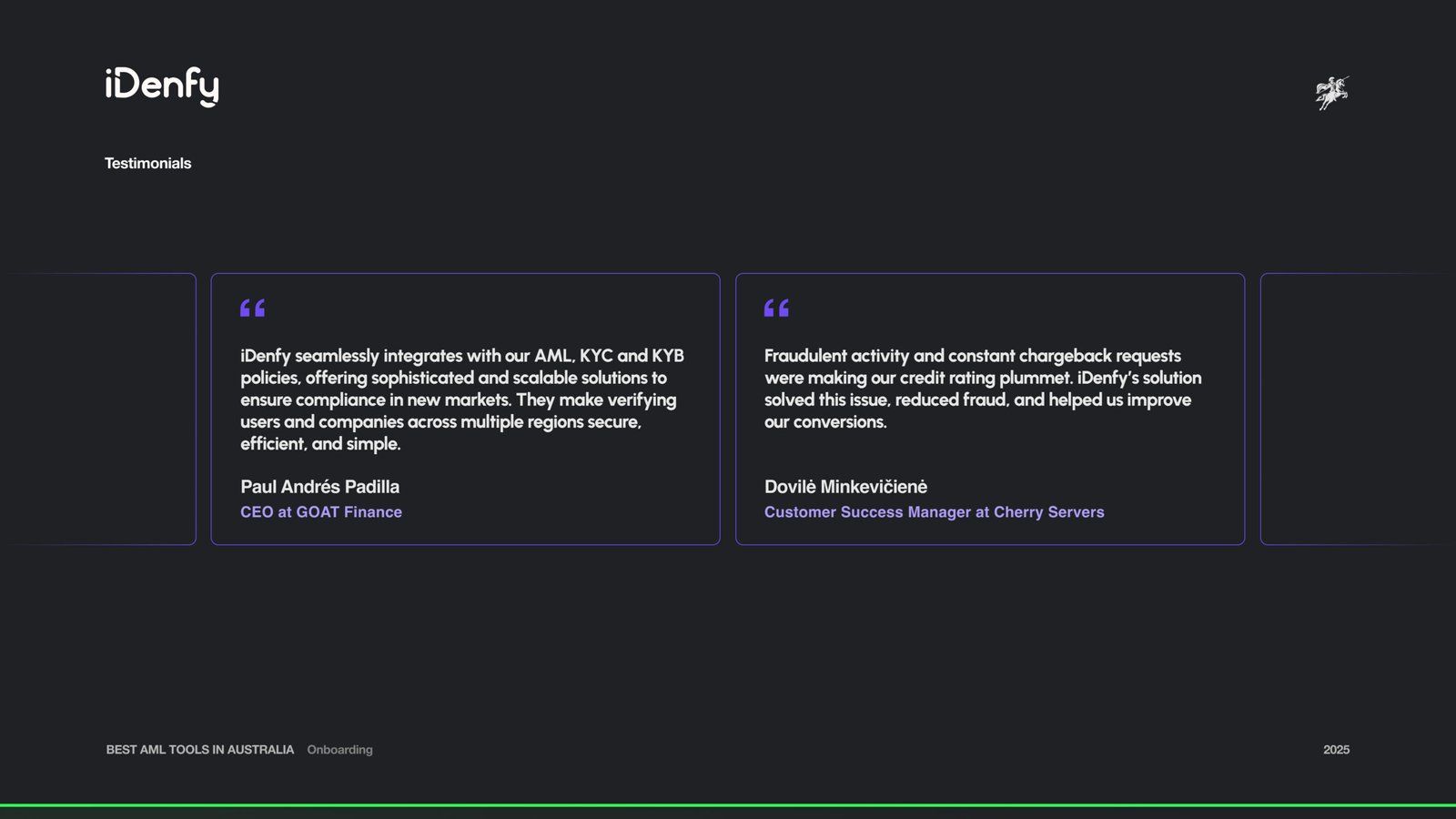Image resolution: width=1456 pixels, height=819 pixels.
Task: Click the quote about AML, KYC and KYB
Action: click(462, 399)
